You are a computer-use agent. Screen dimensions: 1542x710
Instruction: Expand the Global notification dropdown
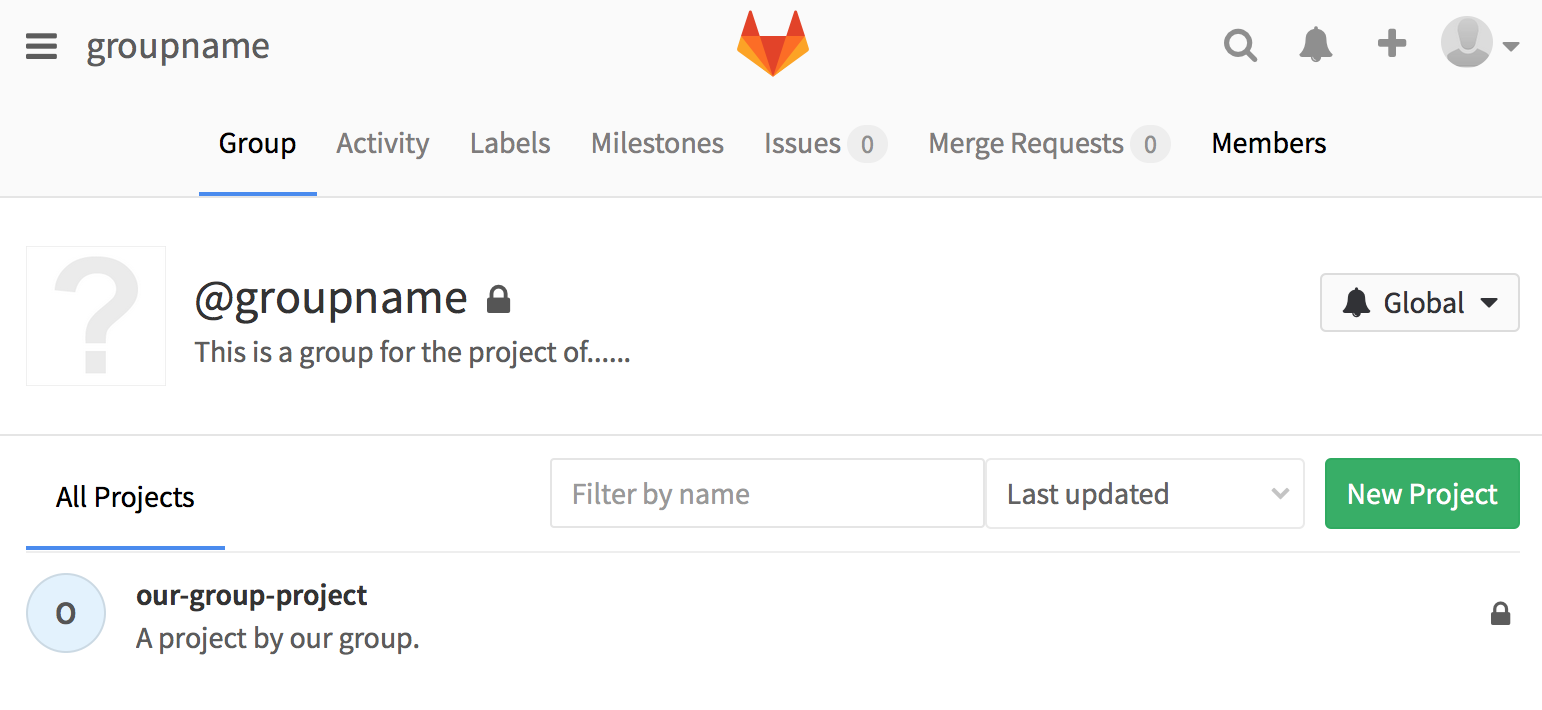(1419, 302)
